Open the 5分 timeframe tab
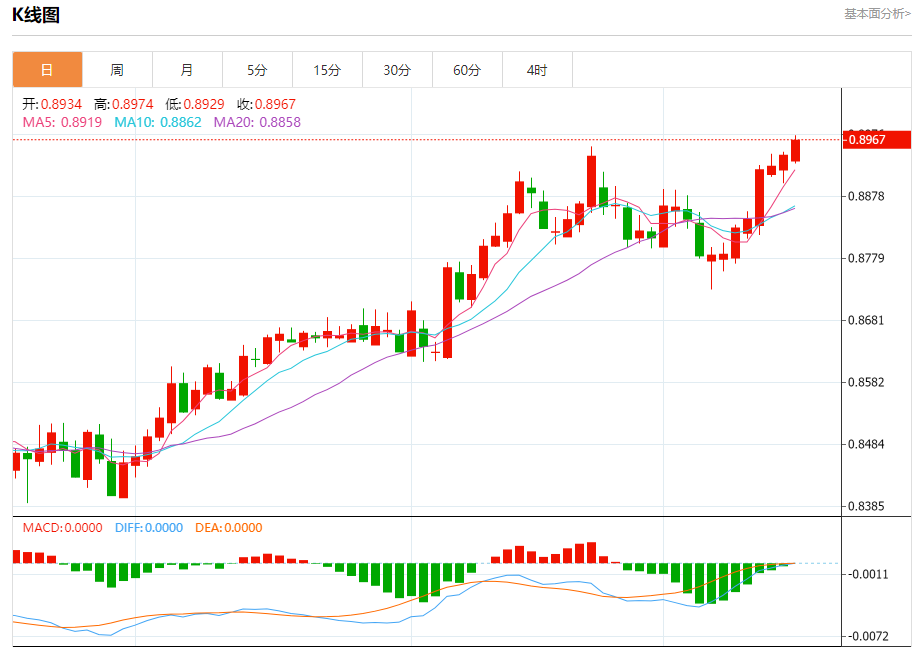Viewport: 916px width, 647px height. pos(258,70)
